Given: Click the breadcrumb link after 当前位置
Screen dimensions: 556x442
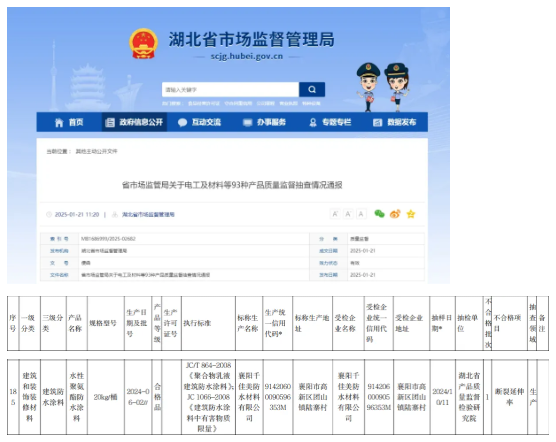Looking at the screenshot, I should [x=96, y=151].
